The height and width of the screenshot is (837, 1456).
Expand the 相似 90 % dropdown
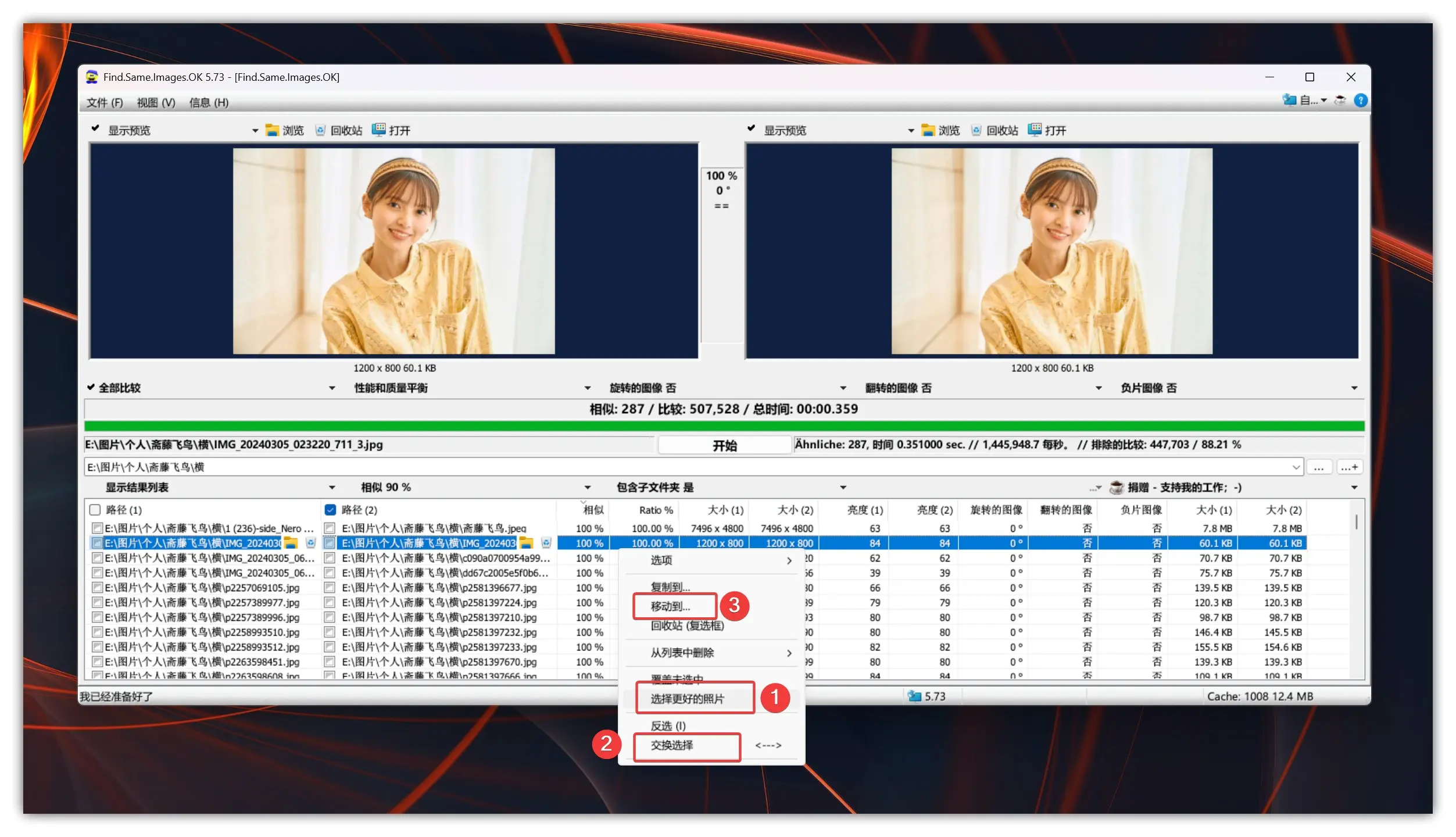click(588, 488)
